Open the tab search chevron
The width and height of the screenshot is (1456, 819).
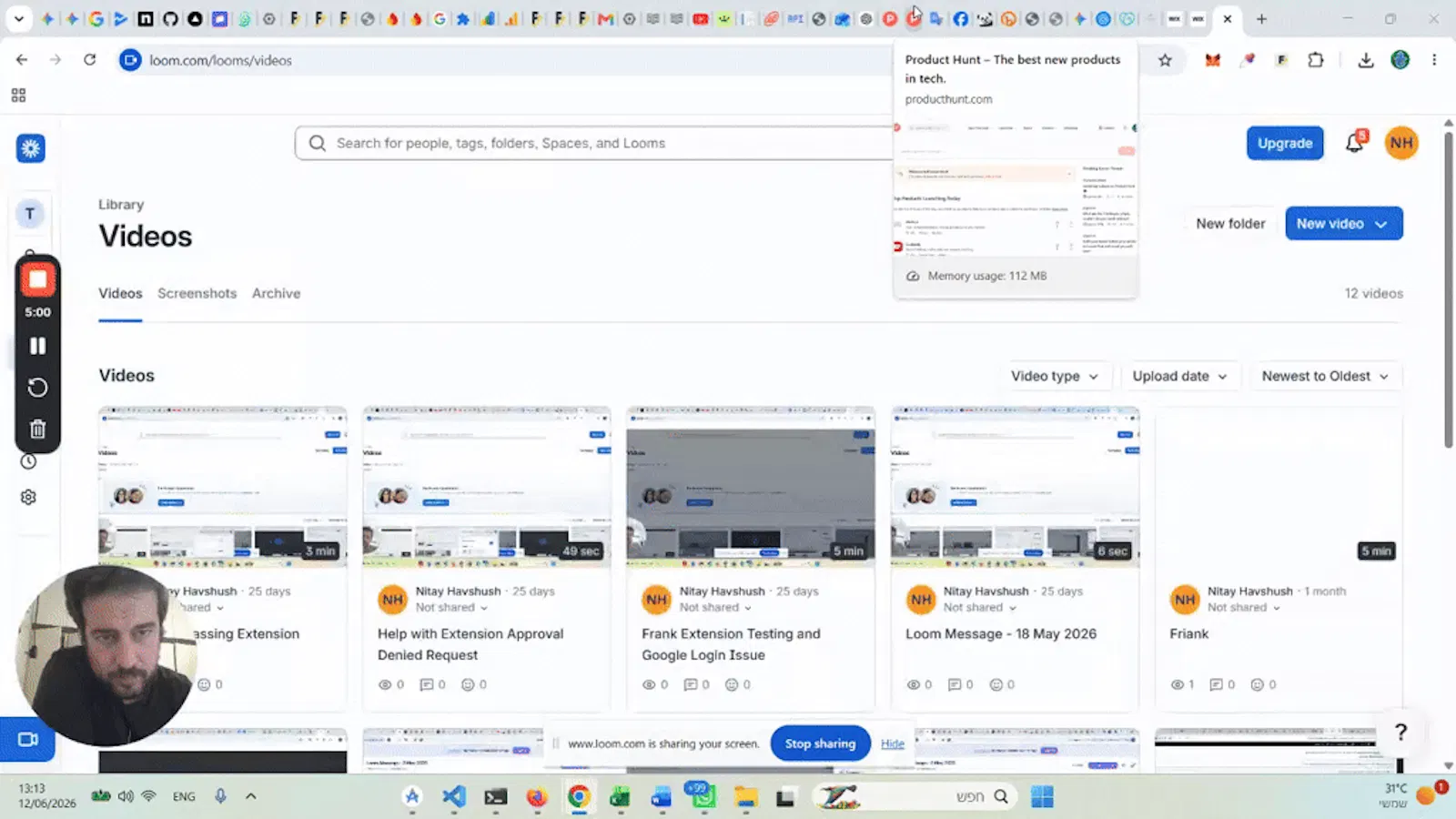(x=18, y=18)
